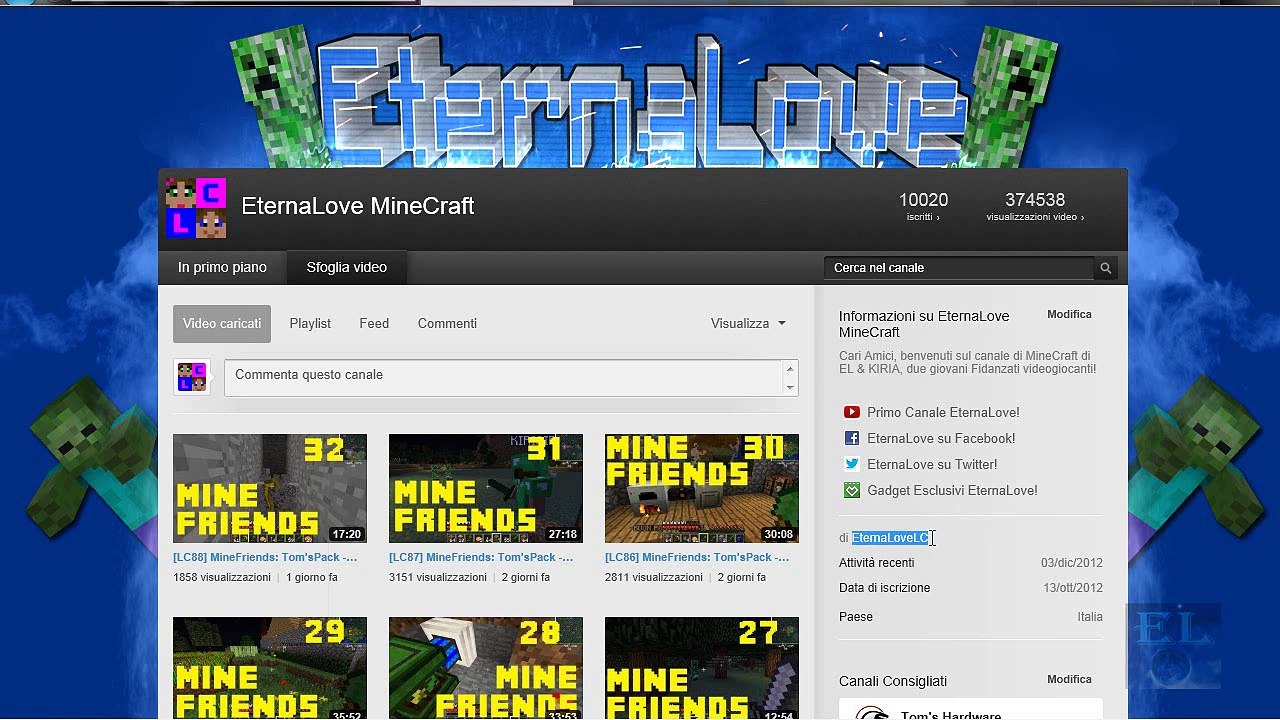The width and height of the screenshot is (1280, 720).
Task: Open the Commenti section
Action: pyautogui.click(x=447, y=324)
